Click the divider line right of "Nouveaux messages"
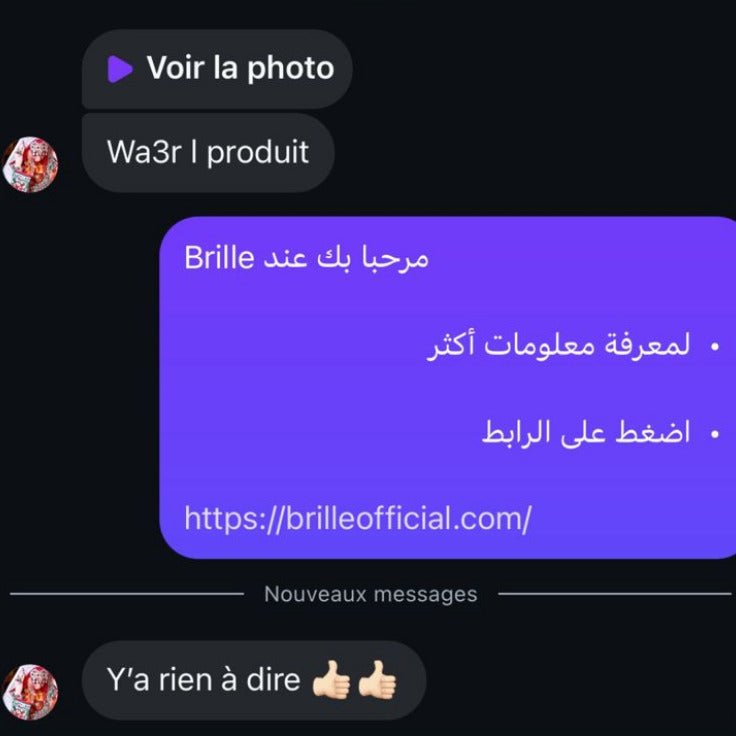The image size is (736, 736). pos(615,594)
